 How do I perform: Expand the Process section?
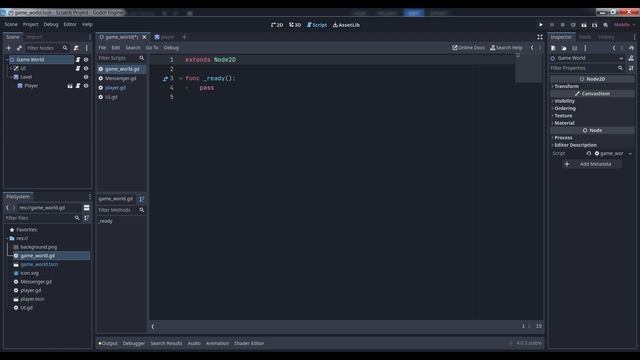[563, 138]
